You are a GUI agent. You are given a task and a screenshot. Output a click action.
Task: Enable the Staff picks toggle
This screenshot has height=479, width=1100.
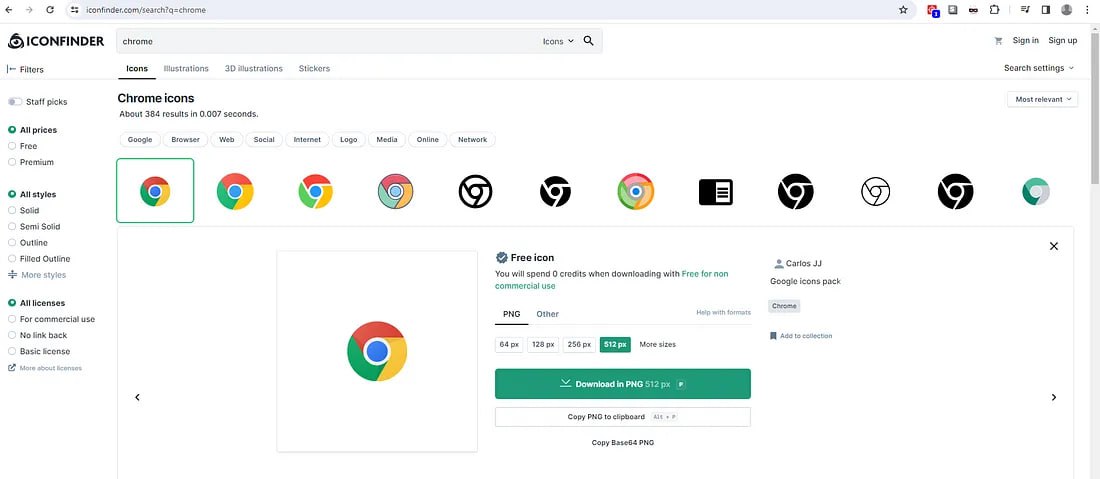[x=15, y=102]
